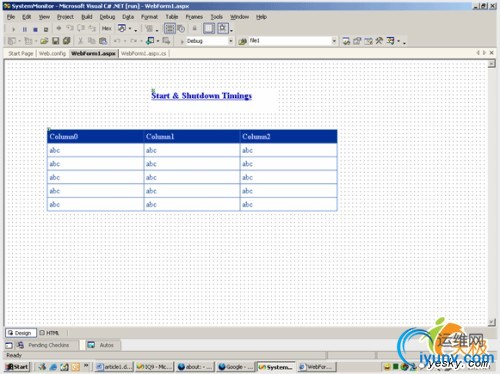
Task: Click the Toolbox hammer icon
Action: click(379, 41)
